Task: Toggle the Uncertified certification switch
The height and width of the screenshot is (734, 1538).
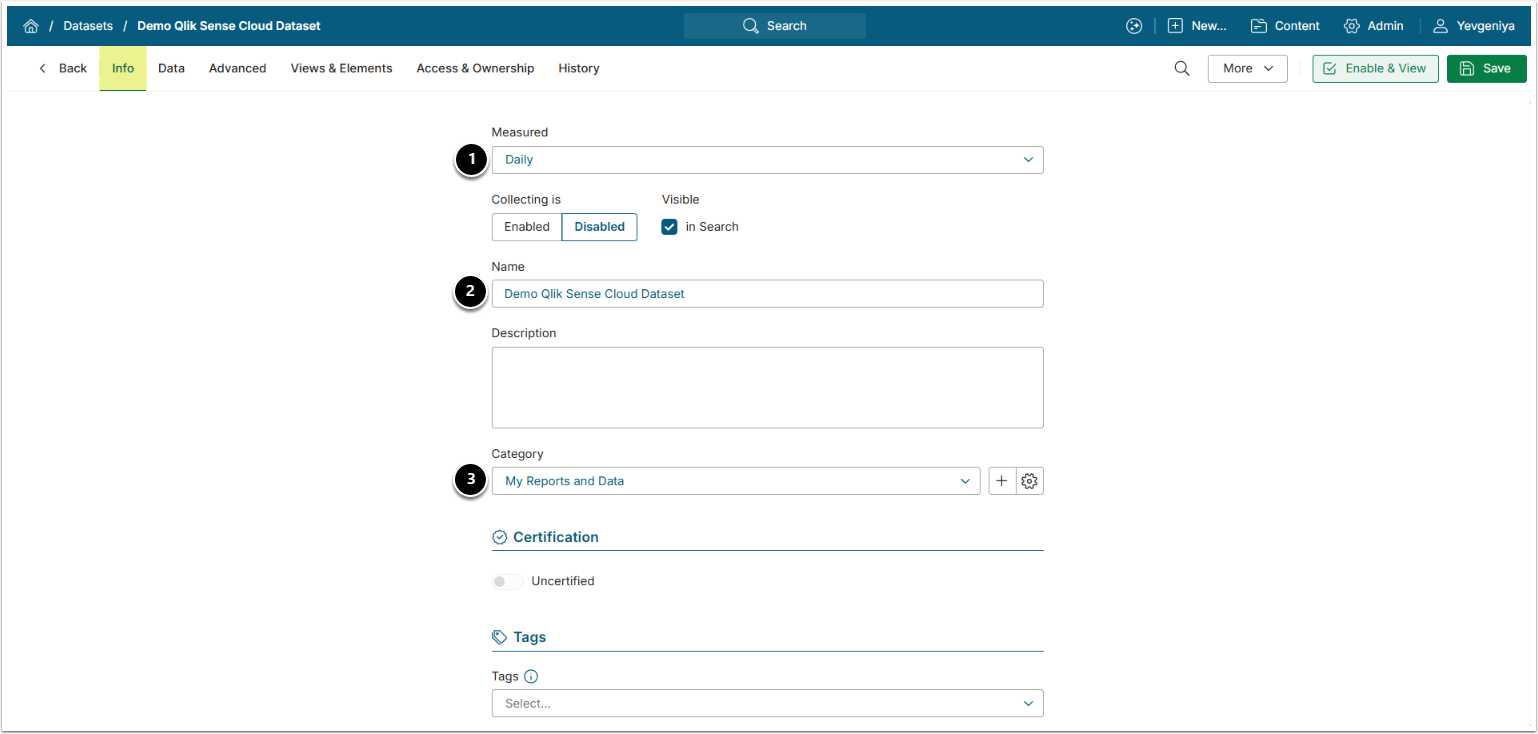Action: (x=507, y=581)
